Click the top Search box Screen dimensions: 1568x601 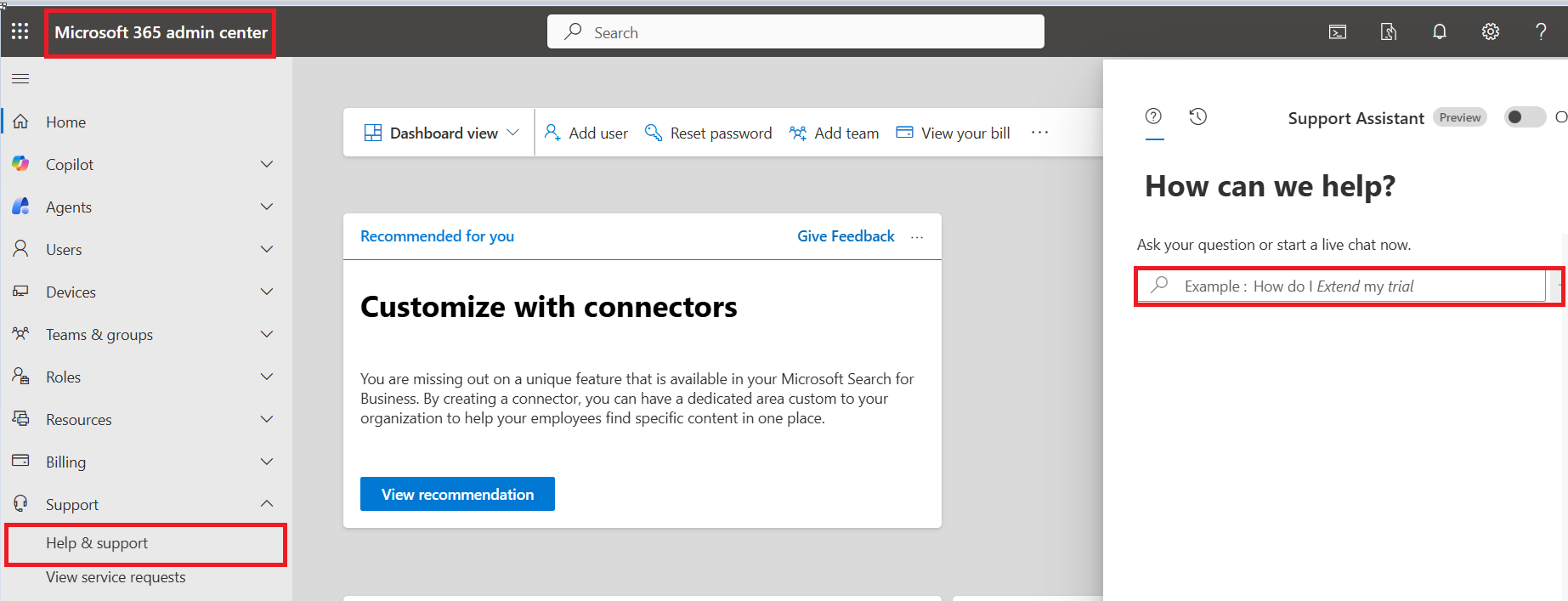[795, 31]
